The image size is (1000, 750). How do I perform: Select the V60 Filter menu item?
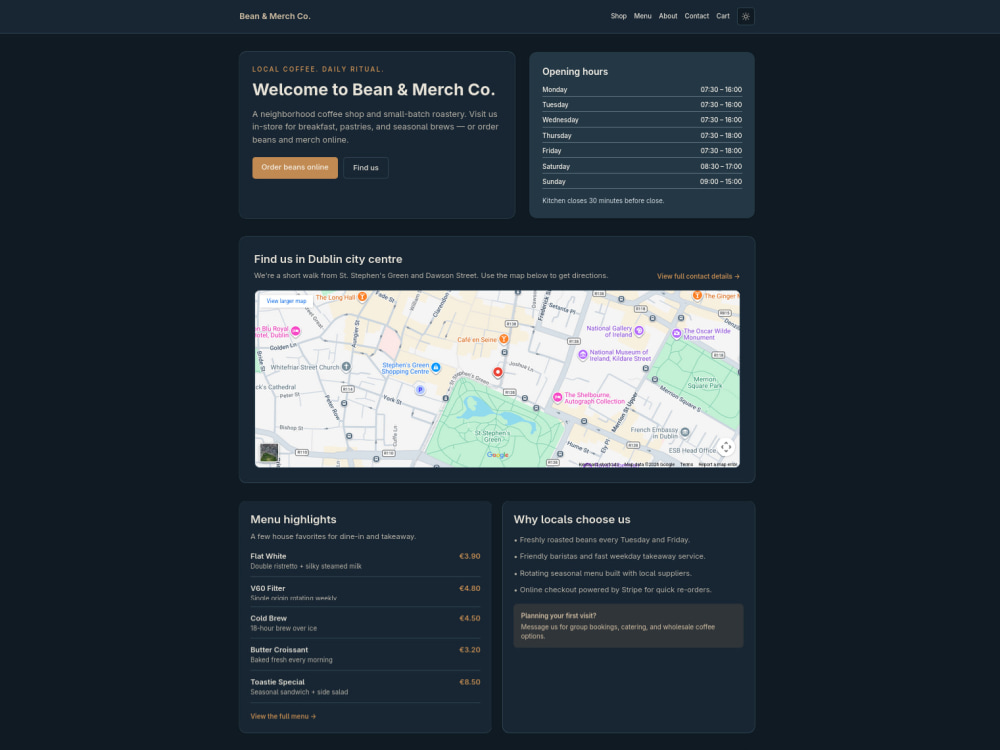(x=365, y=592)
